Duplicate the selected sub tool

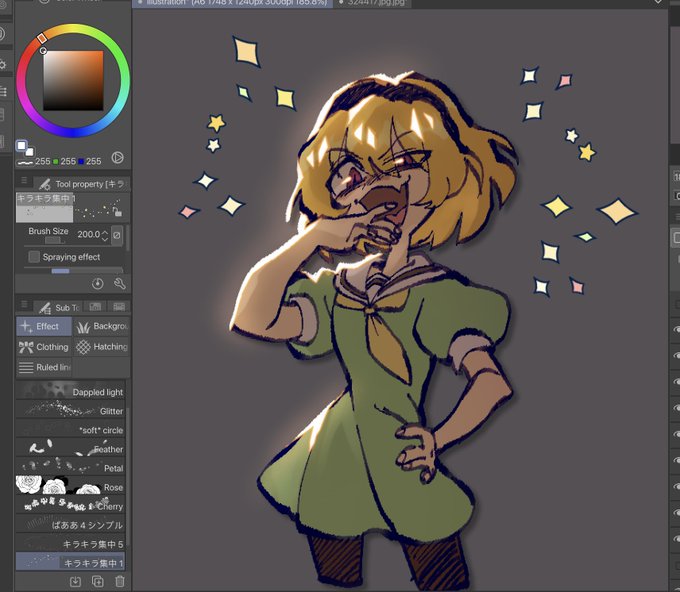click(98, 581)
